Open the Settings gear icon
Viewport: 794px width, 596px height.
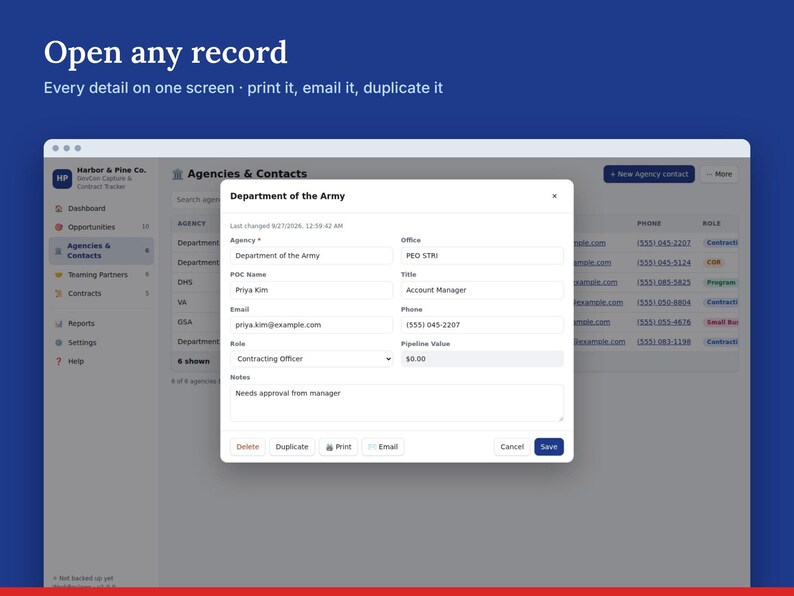tap(59, 342)
